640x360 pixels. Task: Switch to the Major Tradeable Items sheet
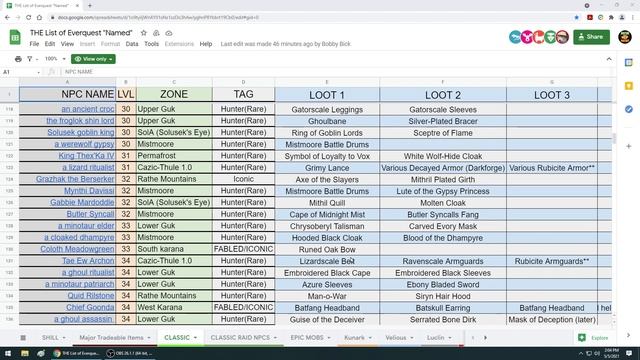111,338
